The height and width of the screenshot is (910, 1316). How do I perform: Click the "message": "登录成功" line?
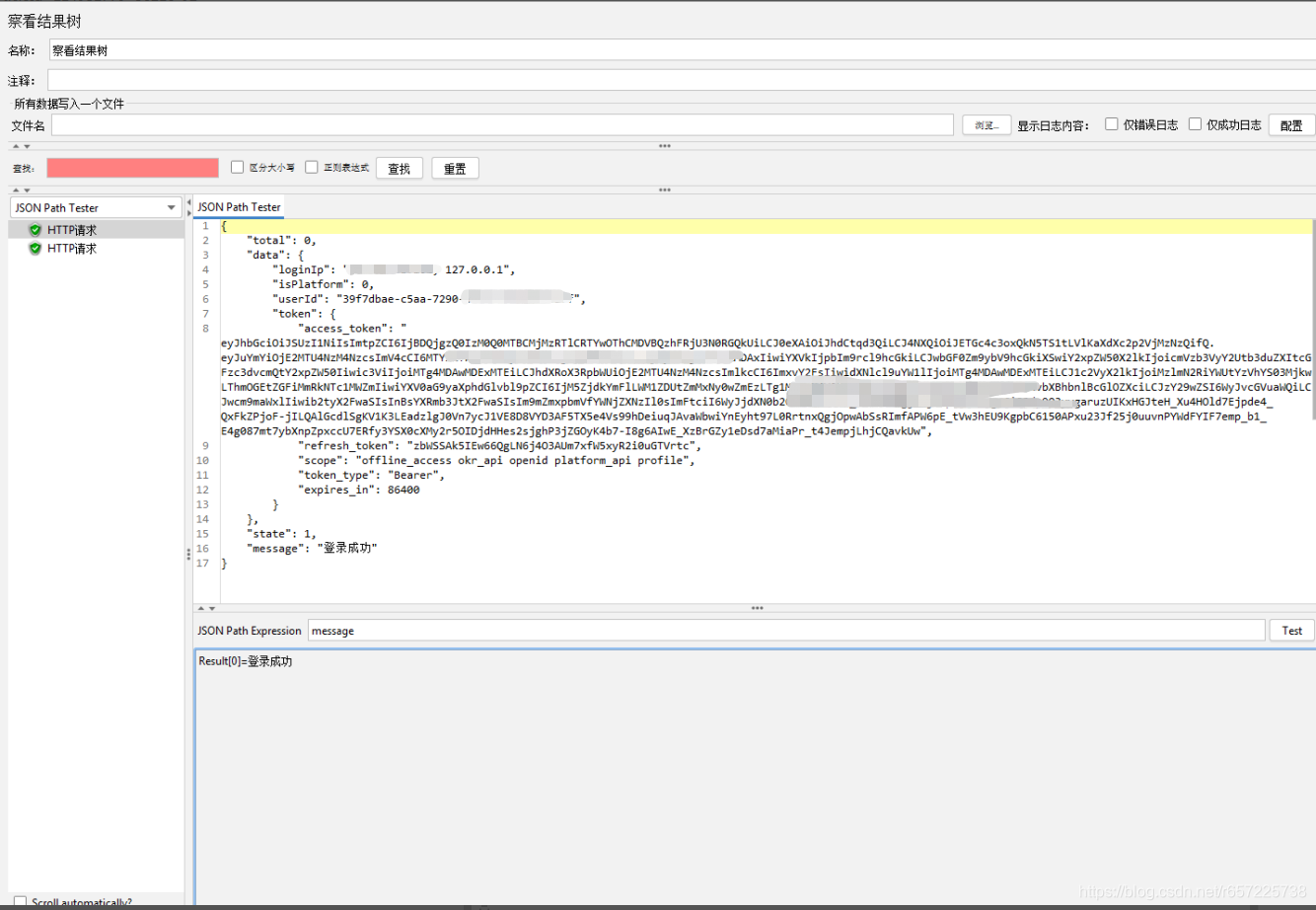[312, 549]
